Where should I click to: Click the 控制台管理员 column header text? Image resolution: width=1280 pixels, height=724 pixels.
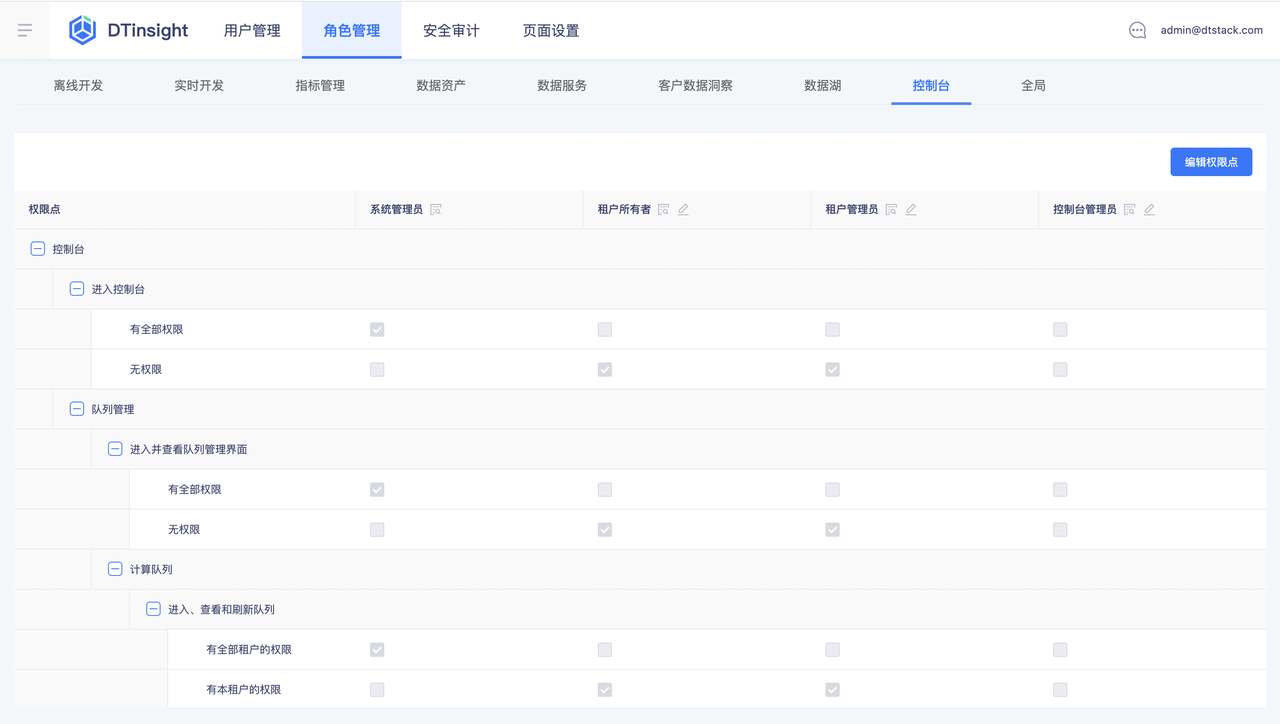click(x=1084, y=209)
